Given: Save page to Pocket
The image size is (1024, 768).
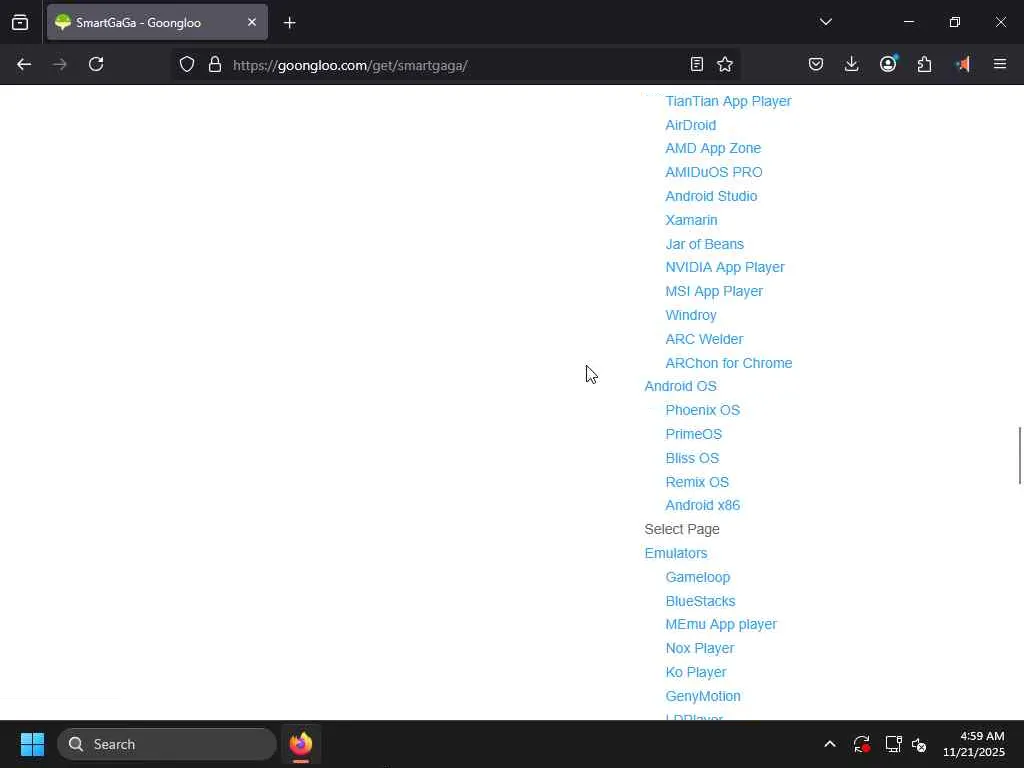Looking at the screenshot, I should 816,64.
